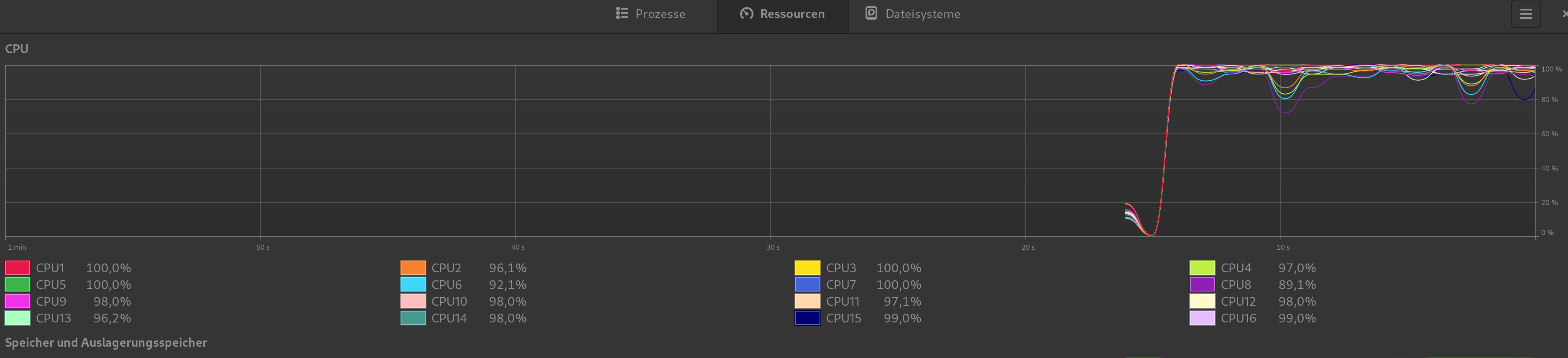The image size is (1568, 358).
Task: Click the CPU5 green color swatch
Action: (x=18, y=284)
